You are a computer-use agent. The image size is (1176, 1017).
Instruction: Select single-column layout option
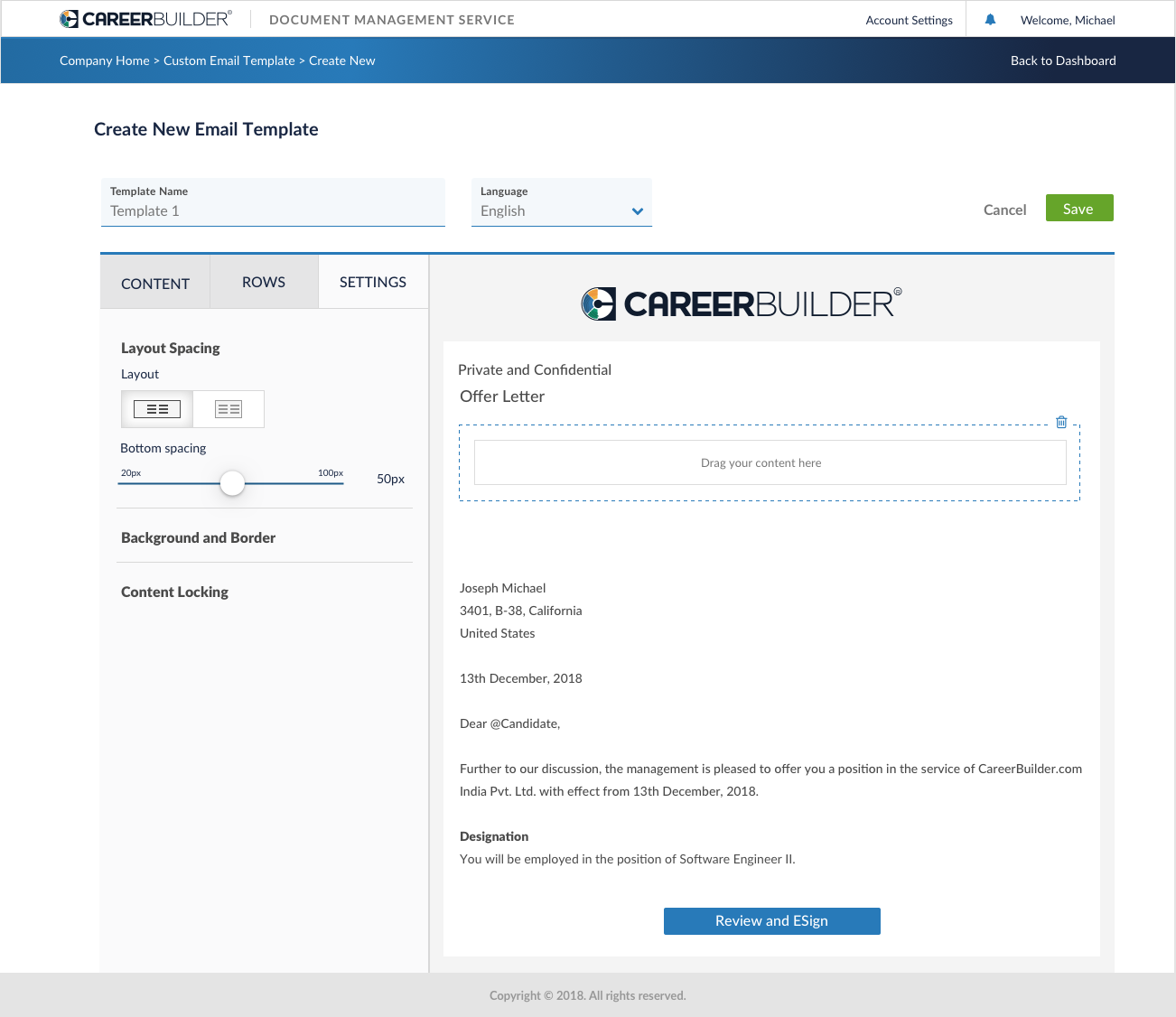[x=157, y=409]
